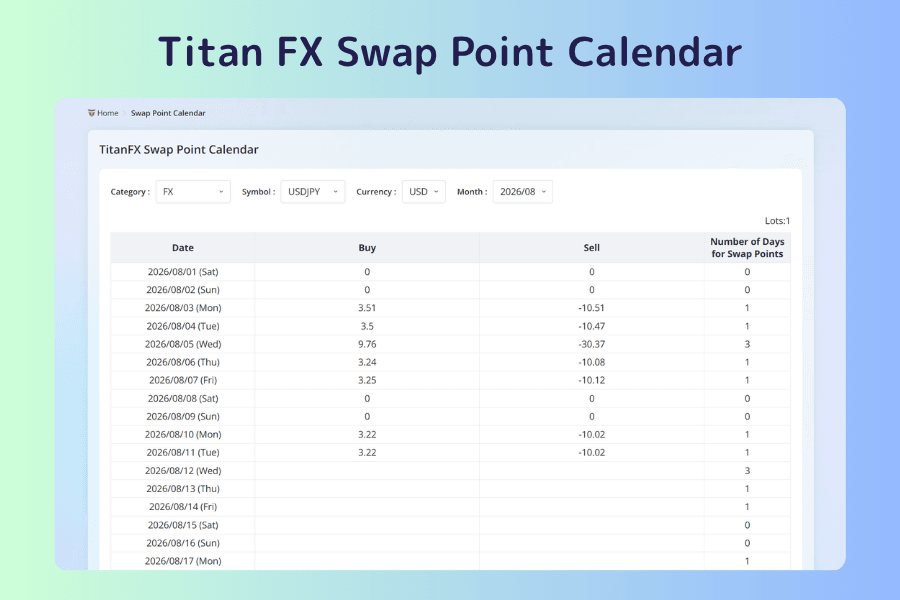The image size is (900, 600).
Task: Click the Buy column header
Action: 367,248
